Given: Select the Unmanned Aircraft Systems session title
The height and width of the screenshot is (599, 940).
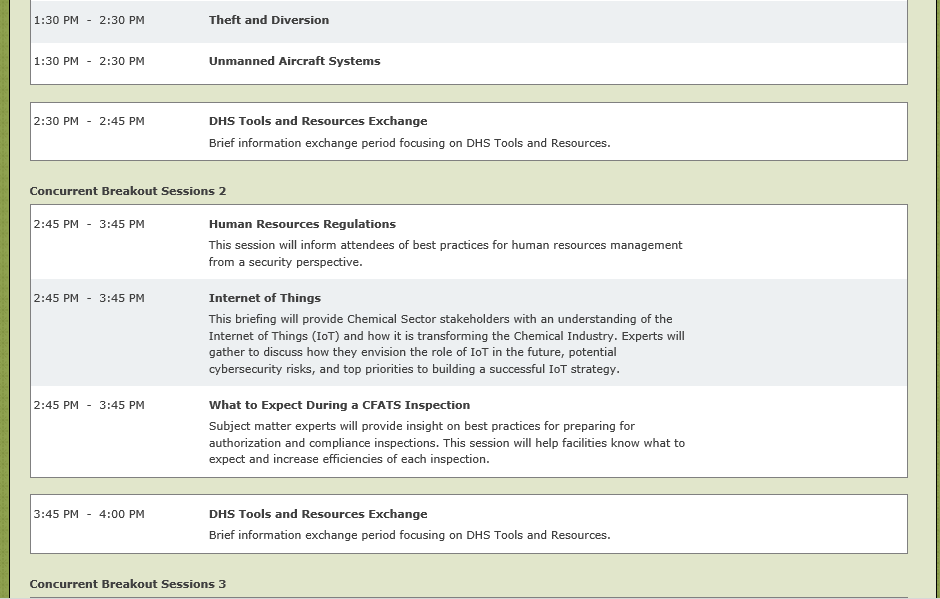Looking at the screenshot, I should [294, 61].
